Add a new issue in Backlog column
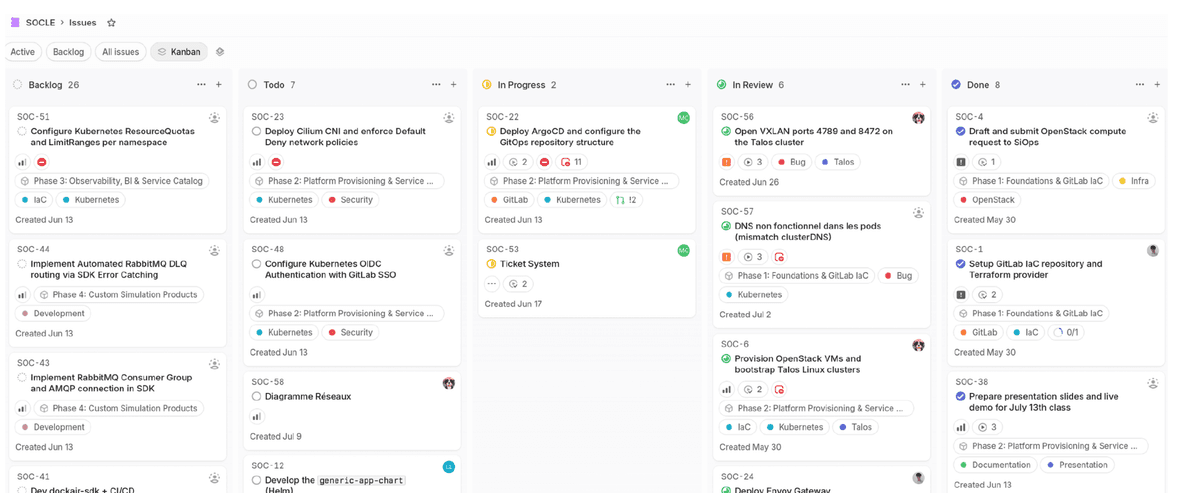The width and height of the screenshot is (1200, 493). coord(219,85)
